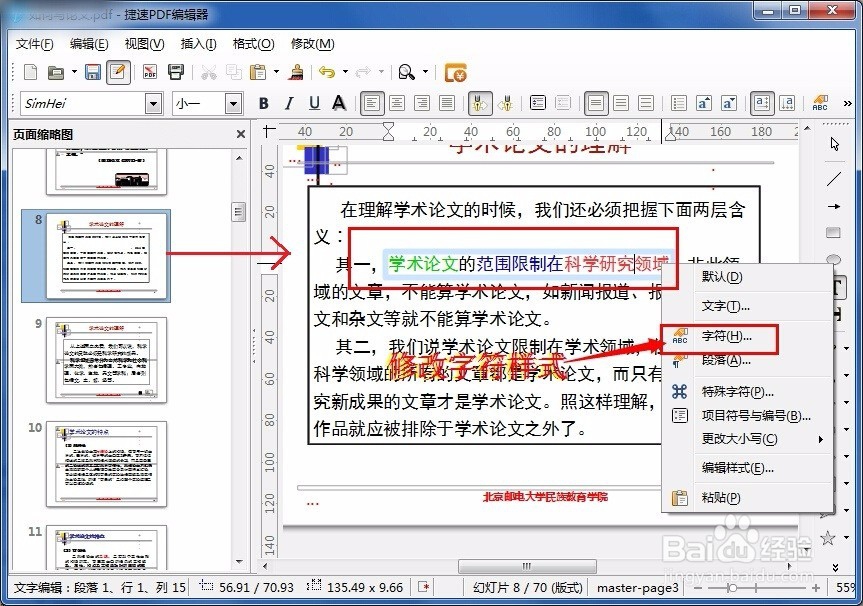The image size is (863, 606).
Task: Align text left
Action: point(372,103)
